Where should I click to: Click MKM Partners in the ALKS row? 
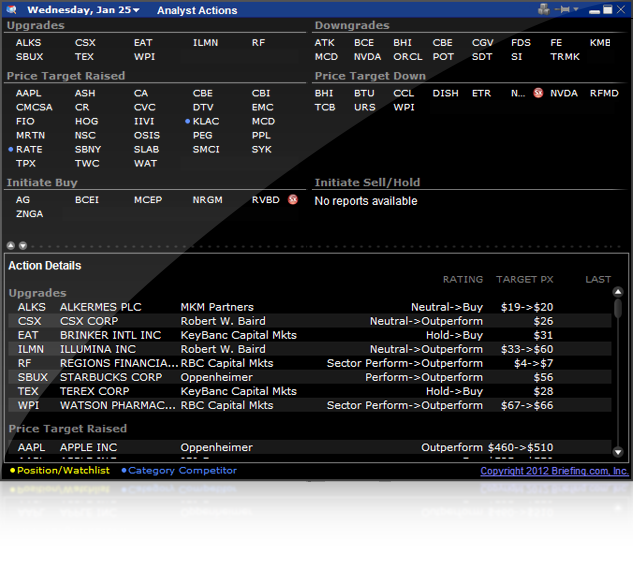pyautogui.click(x=217, y=307)
